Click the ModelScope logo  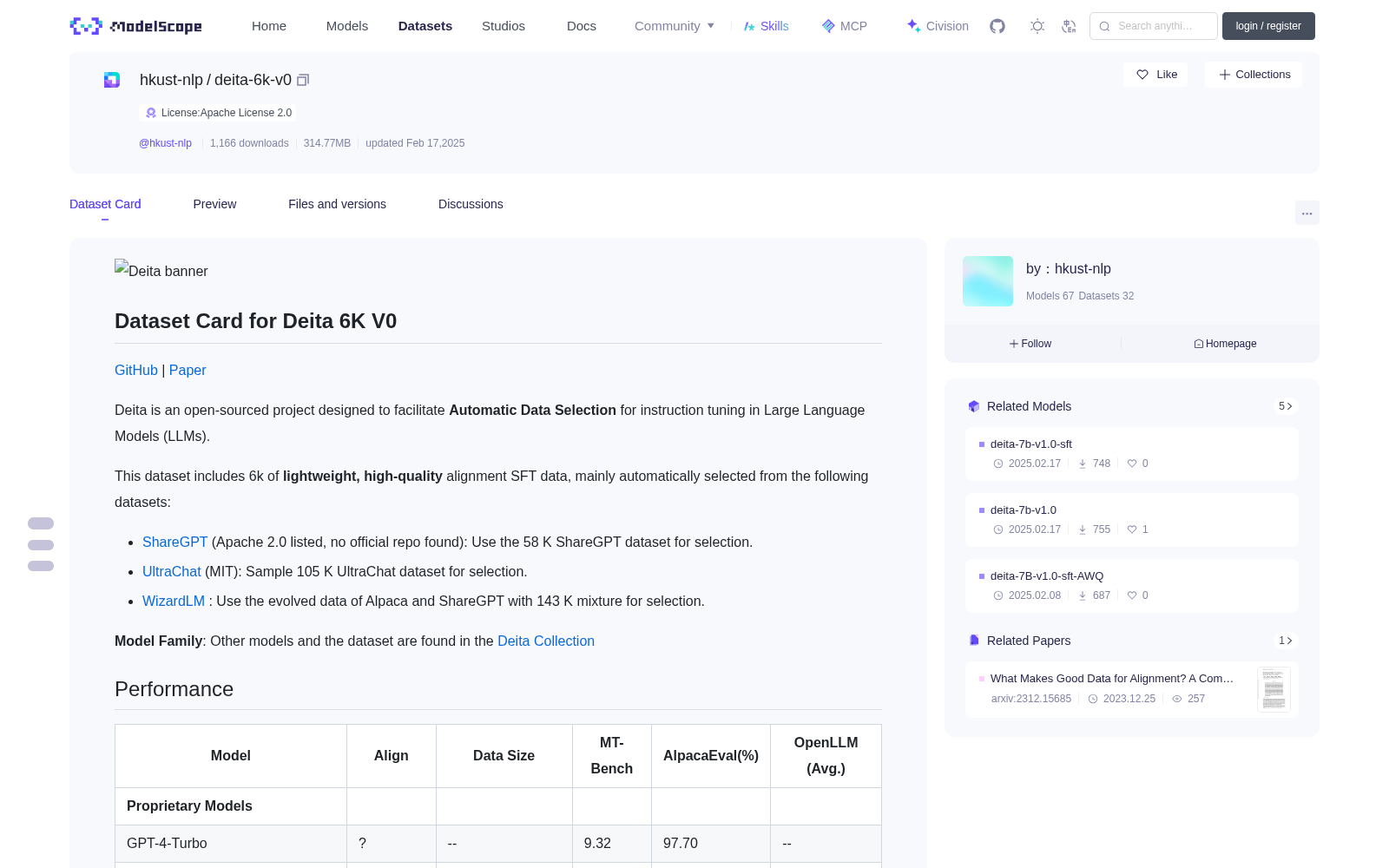(136, 26)
